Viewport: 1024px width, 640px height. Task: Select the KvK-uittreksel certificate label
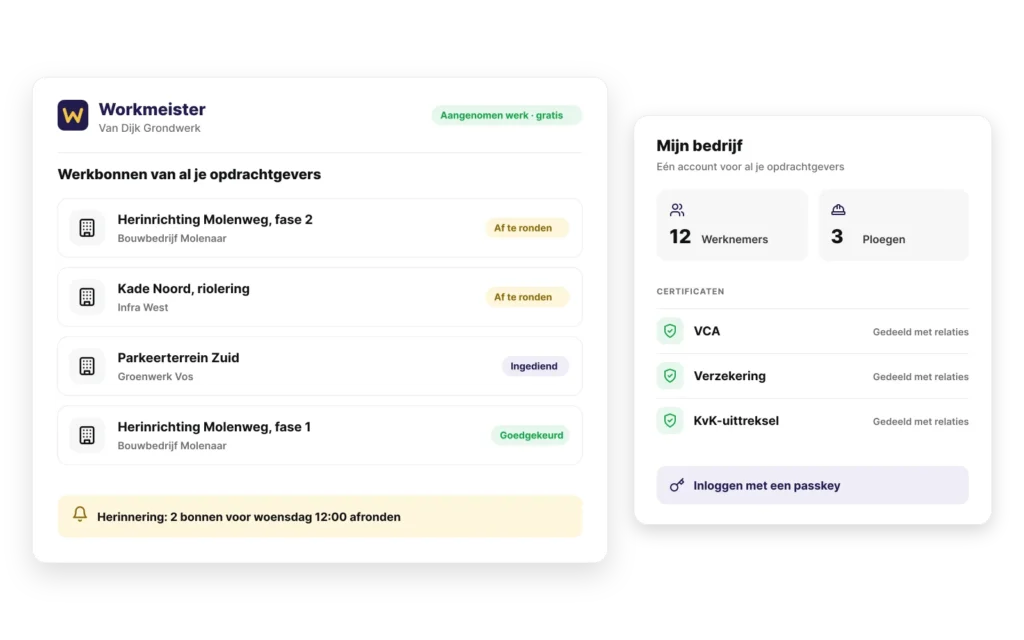coord(736,421)
